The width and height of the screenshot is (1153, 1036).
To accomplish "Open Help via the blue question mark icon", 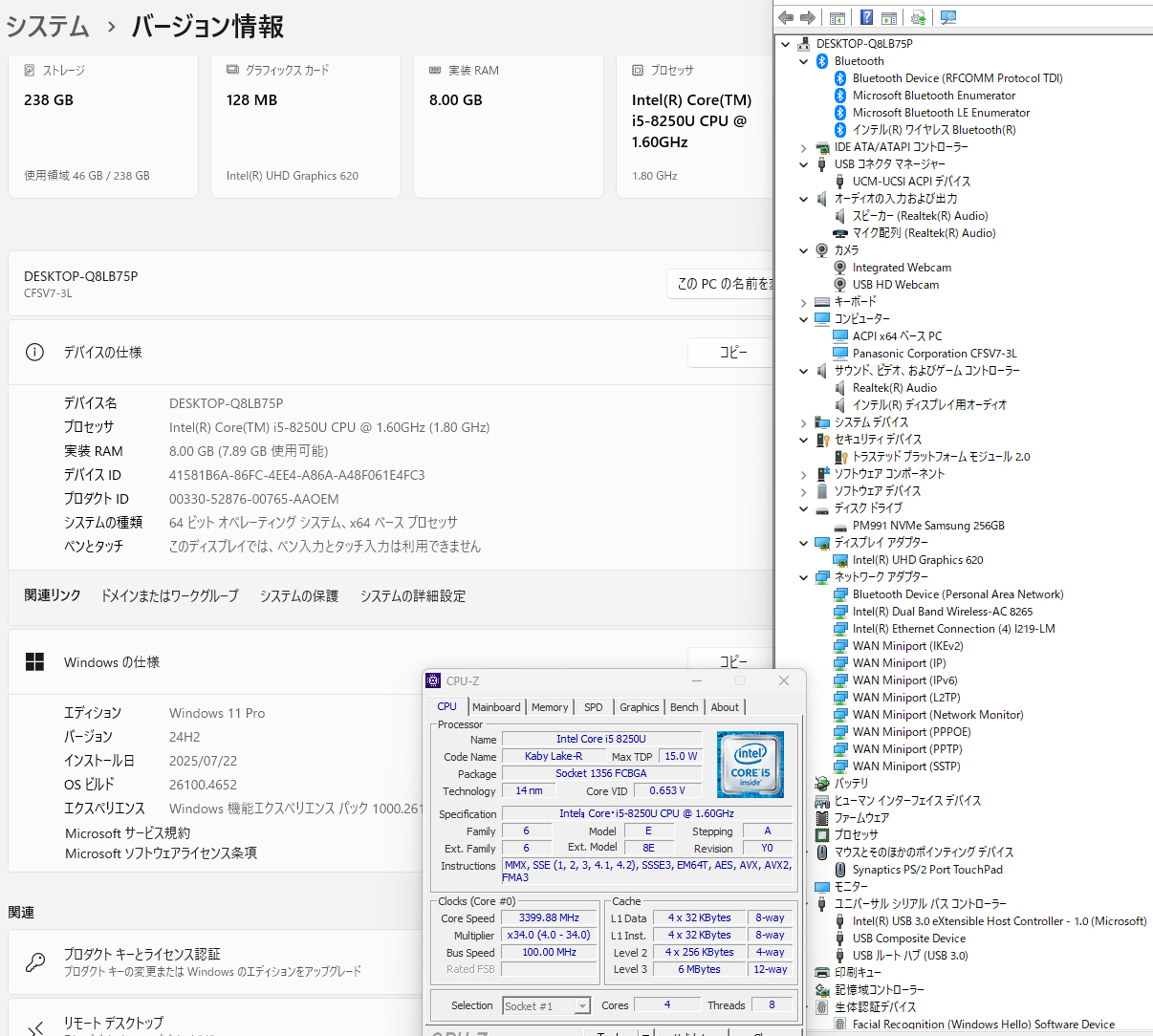I will [x=866, y=17].
